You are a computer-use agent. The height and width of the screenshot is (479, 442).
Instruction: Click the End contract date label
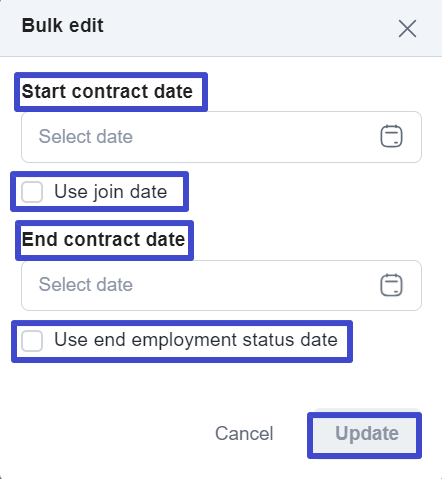click(103, 239)
